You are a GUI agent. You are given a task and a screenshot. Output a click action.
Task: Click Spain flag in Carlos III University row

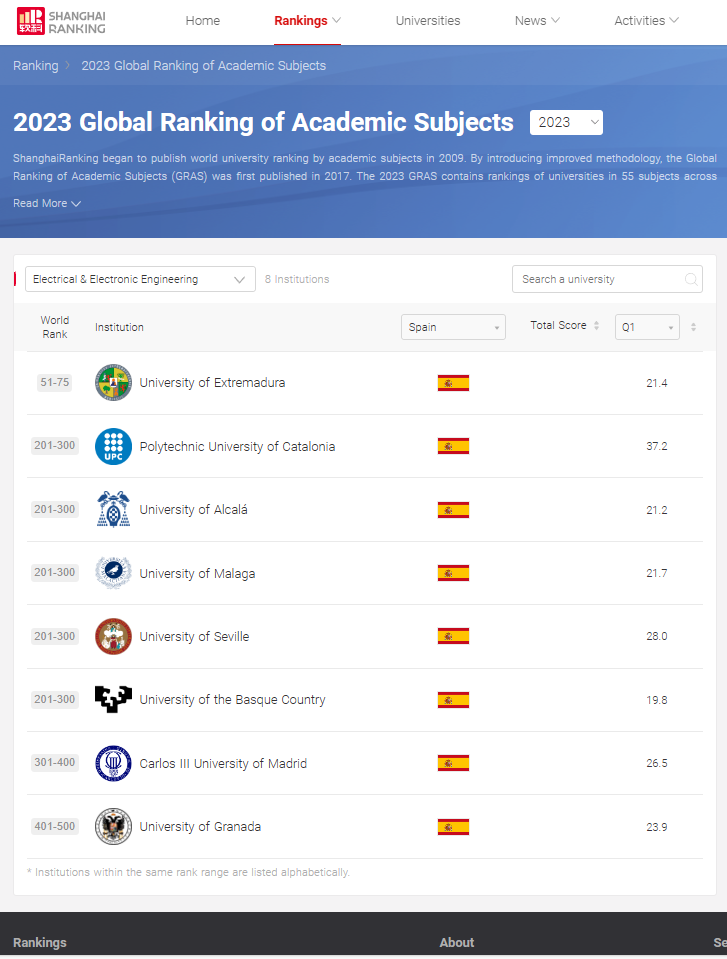[453, 763]
